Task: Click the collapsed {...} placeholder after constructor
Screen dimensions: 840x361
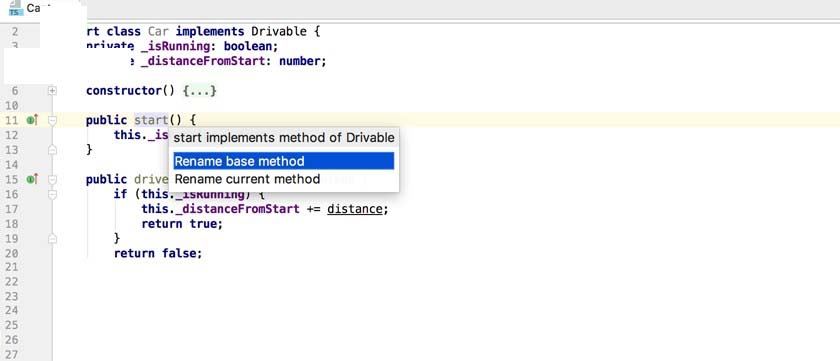Action: pos(199,91)
